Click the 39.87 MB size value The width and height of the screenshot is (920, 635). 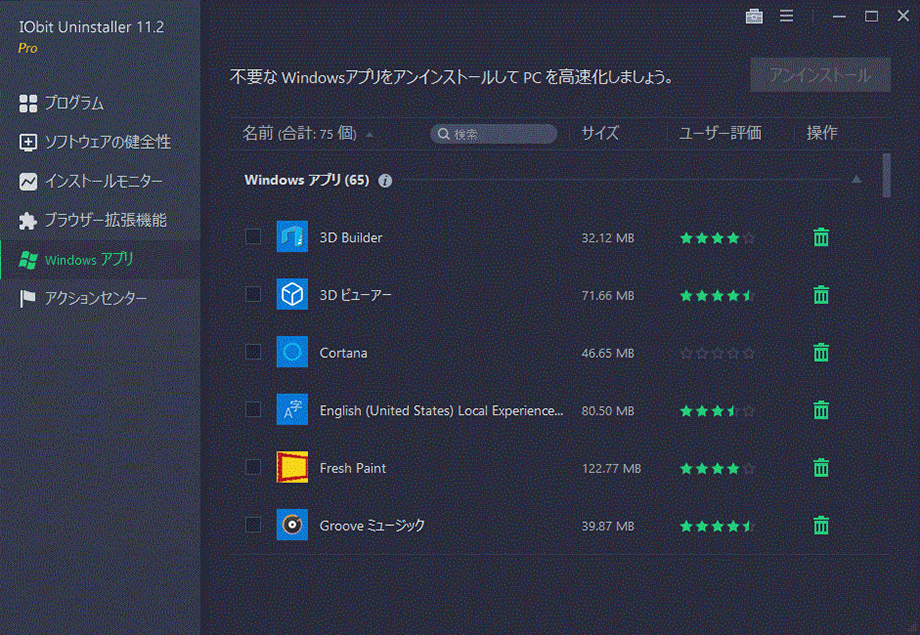click(x=608, y=526)
